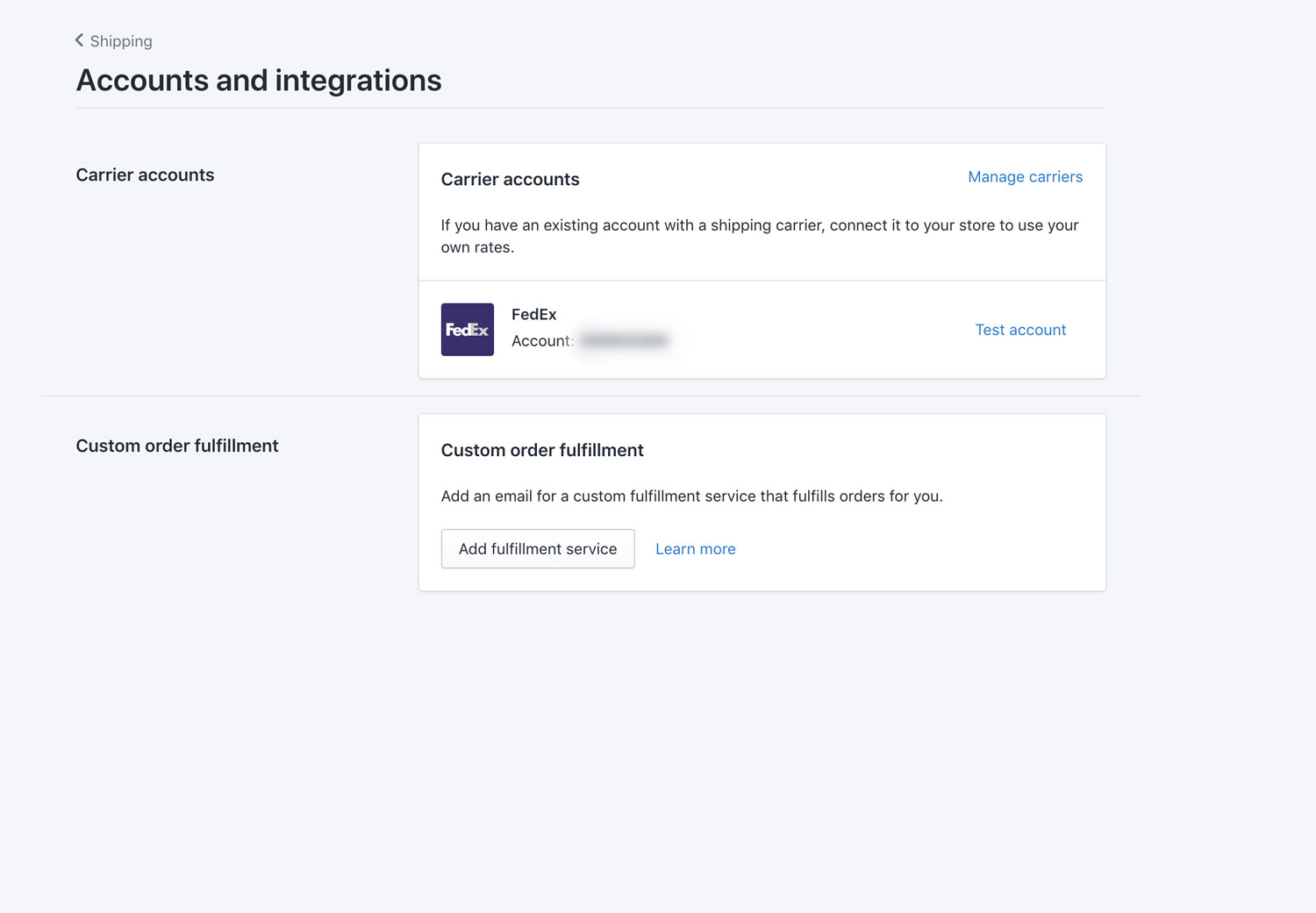Click the left-side Carrier accounts section label
Image resolution: width=1316 pixels, height=913 pixels.
click(x=145, y=175)
